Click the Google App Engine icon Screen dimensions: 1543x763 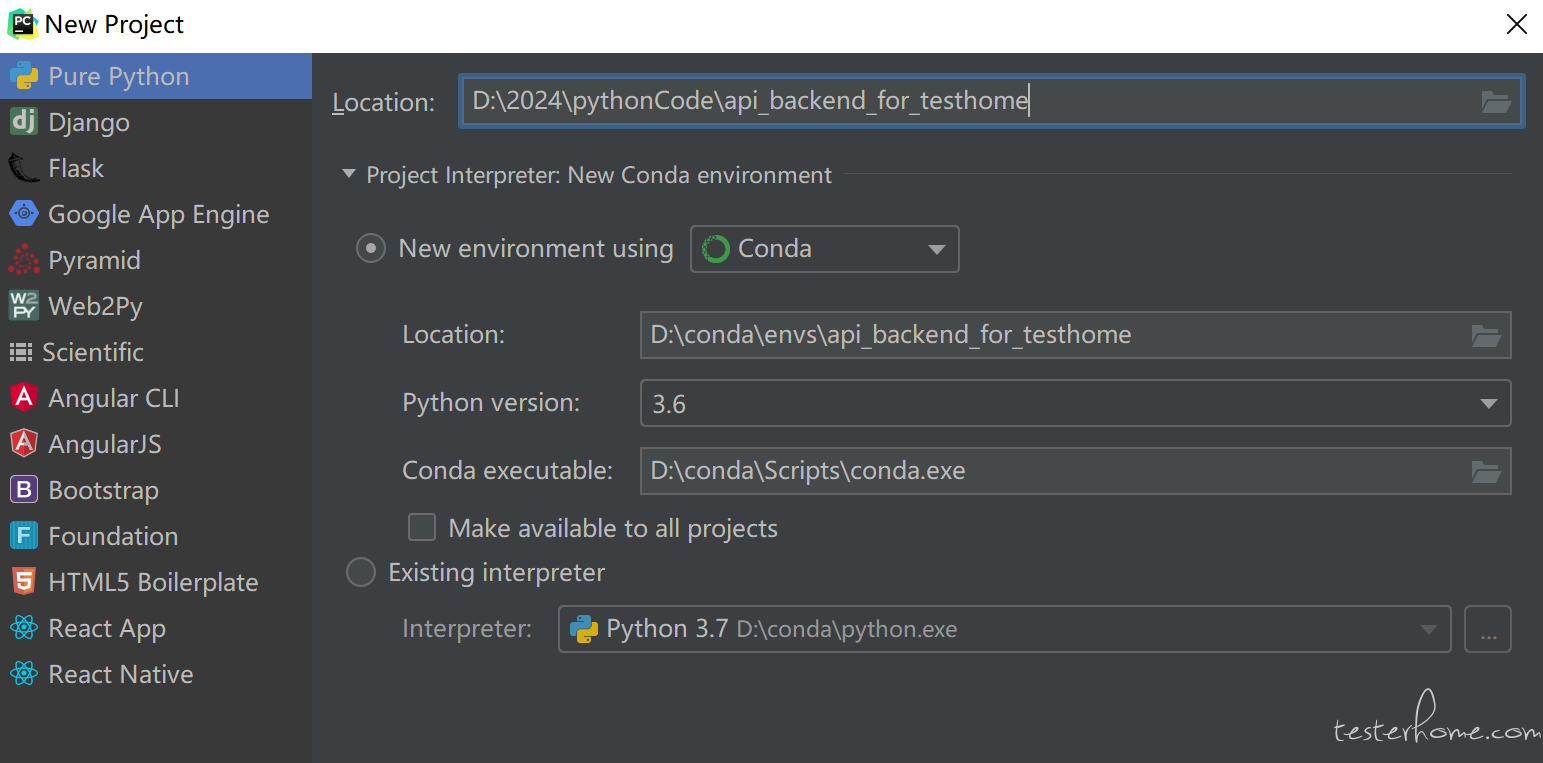point(24,214)
